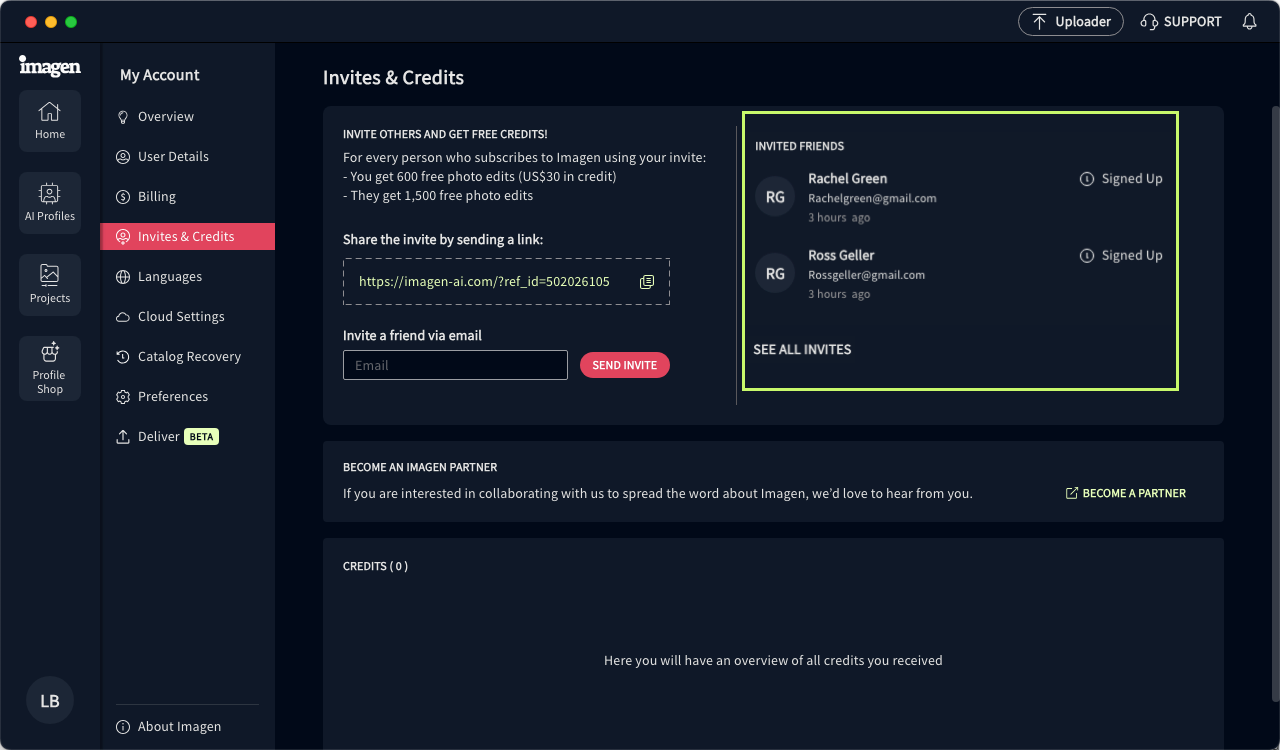Viewport: 1280px width, 750px height.
Task: Open notifications bell
Action: tap(1249, 21)
